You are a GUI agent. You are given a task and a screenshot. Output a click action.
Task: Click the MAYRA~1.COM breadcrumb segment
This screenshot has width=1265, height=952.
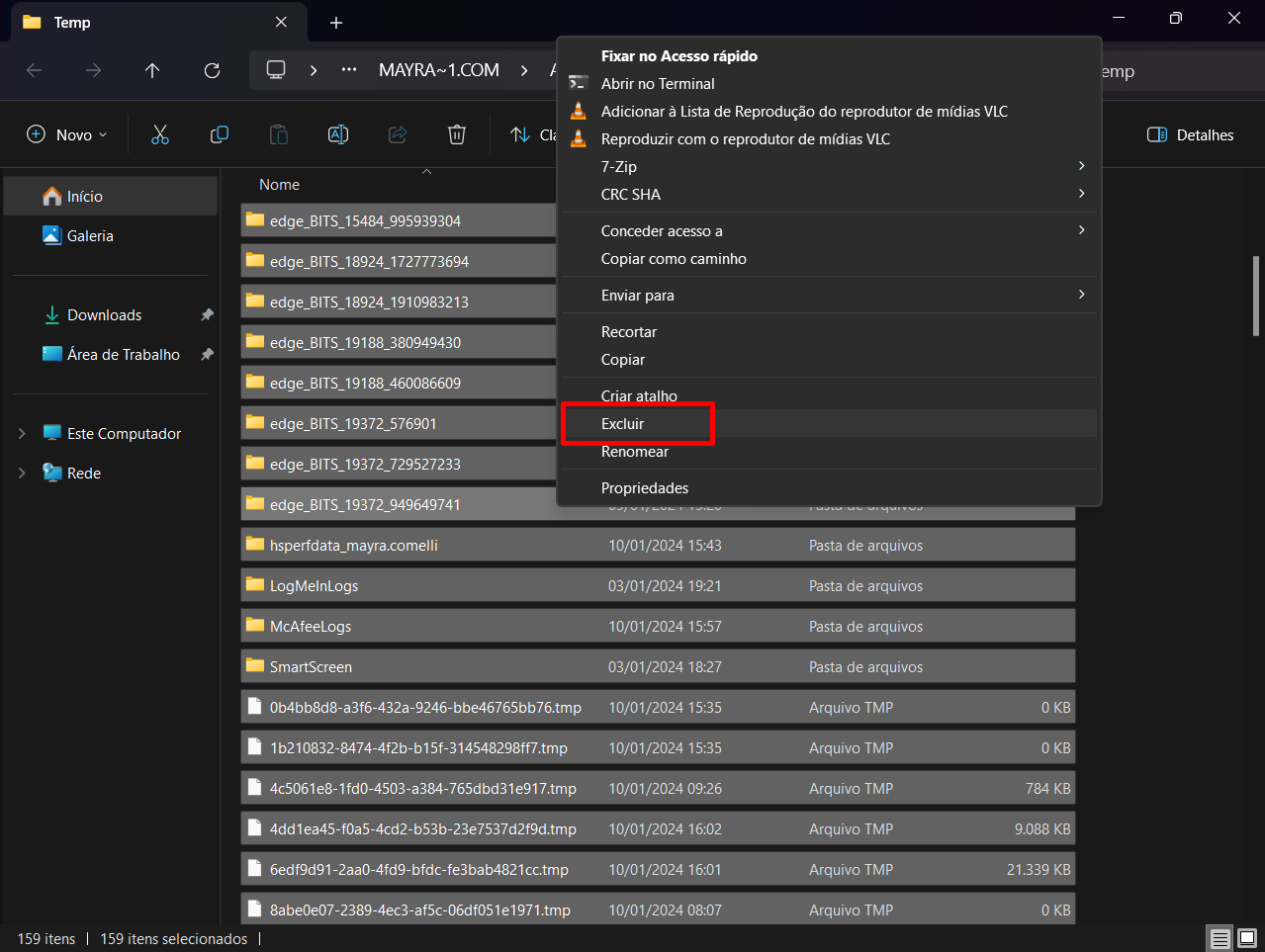tap(439, 70)
